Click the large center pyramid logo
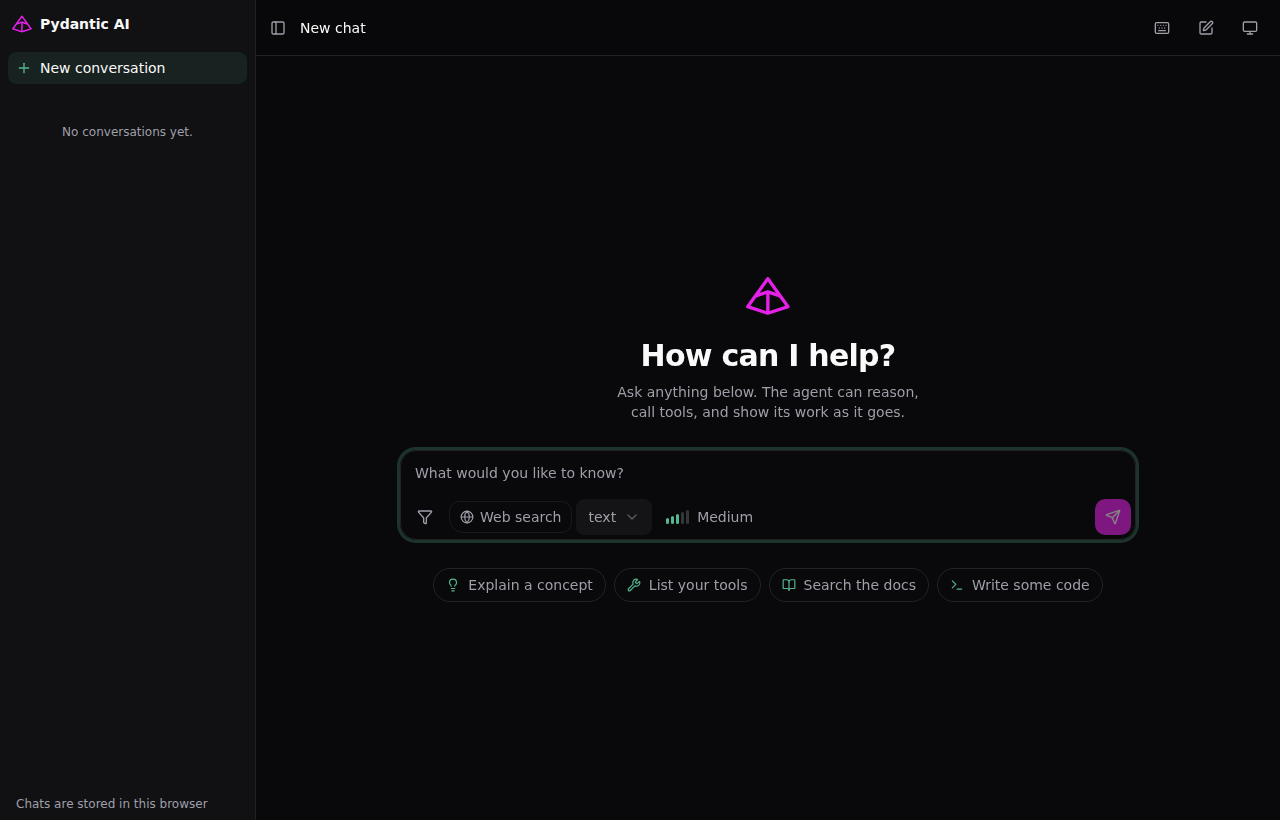1280x820 pixels. [768, 296]
